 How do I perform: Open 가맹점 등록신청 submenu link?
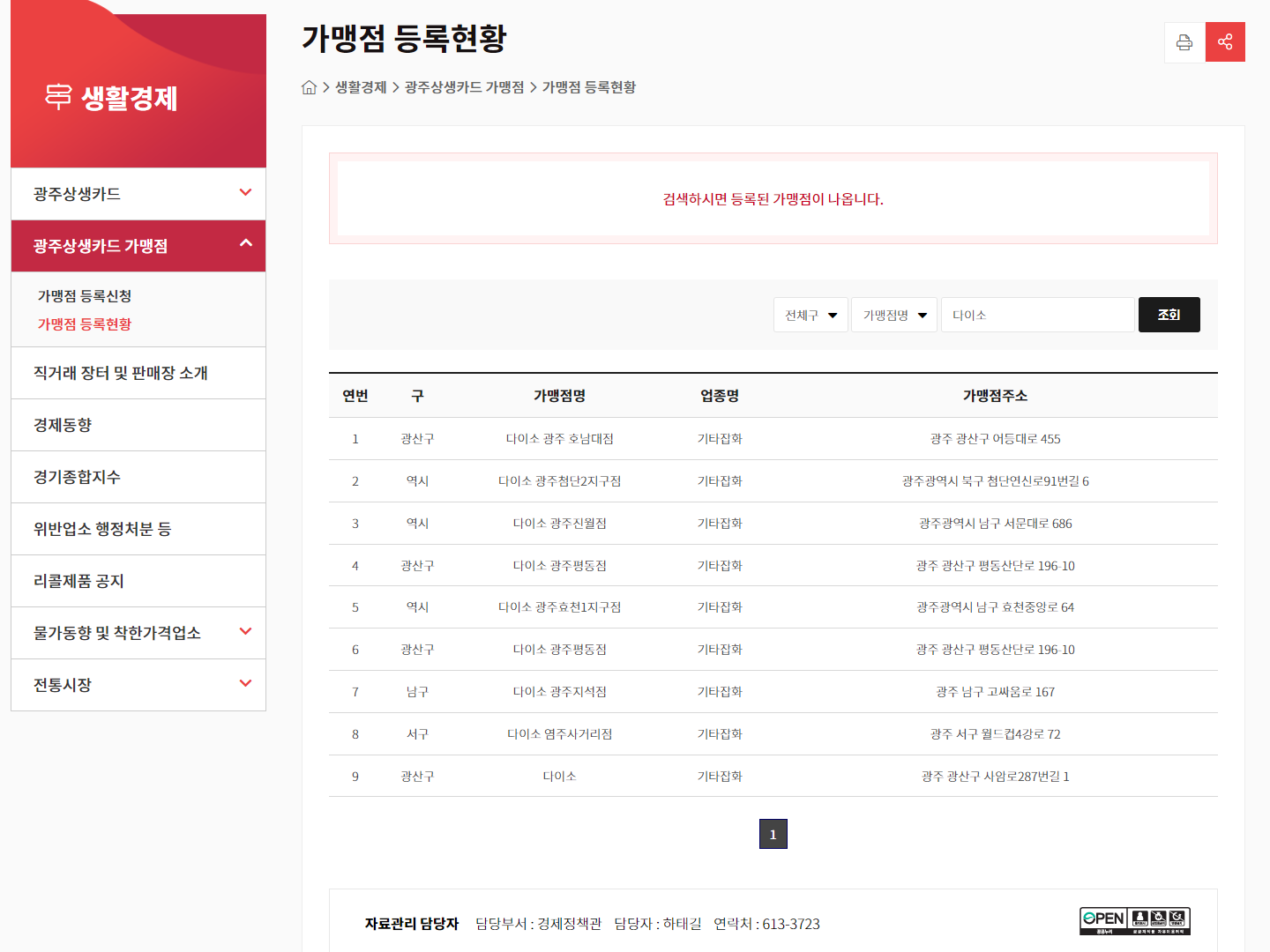[x=85, y=296]
